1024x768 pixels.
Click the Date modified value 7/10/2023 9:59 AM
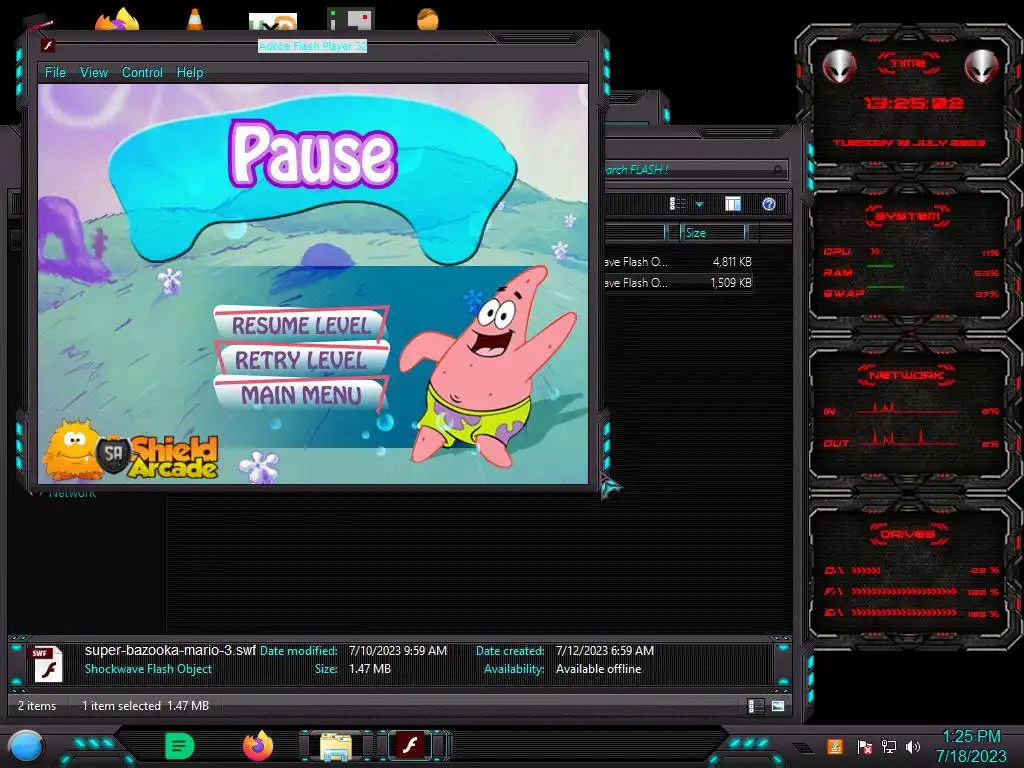398,650
